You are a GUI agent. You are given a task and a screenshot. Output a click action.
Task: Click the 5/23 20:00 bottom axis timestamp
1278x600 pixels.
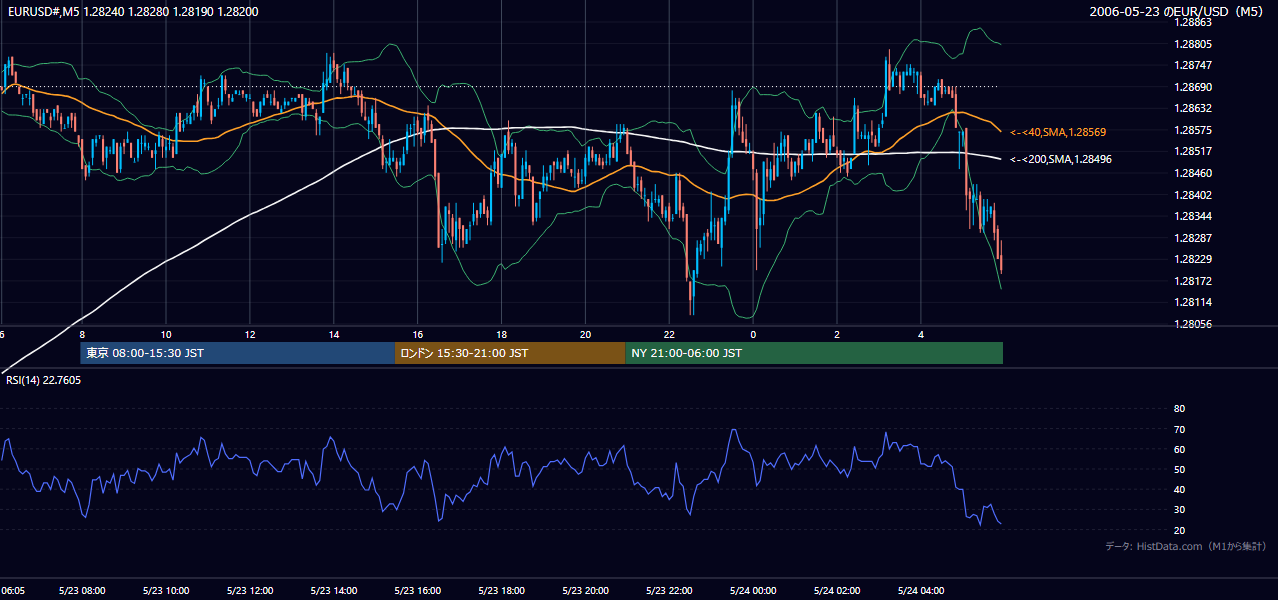pos(586,590)
